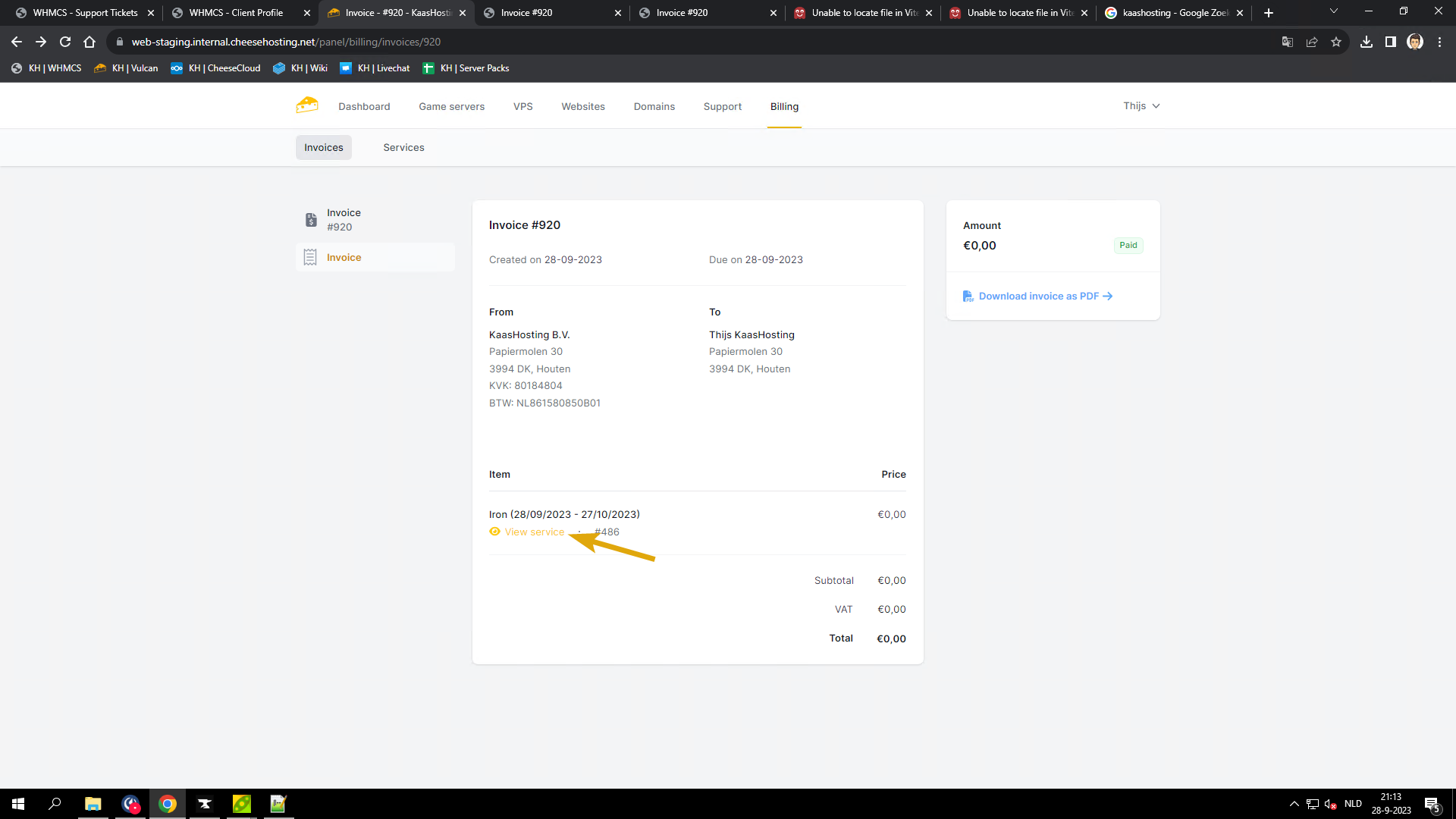Image resolution: width=1456 pixels, height=819 pixels.
Task: Open the Thijs user dropdown
Action: (x=1141, y=106)
